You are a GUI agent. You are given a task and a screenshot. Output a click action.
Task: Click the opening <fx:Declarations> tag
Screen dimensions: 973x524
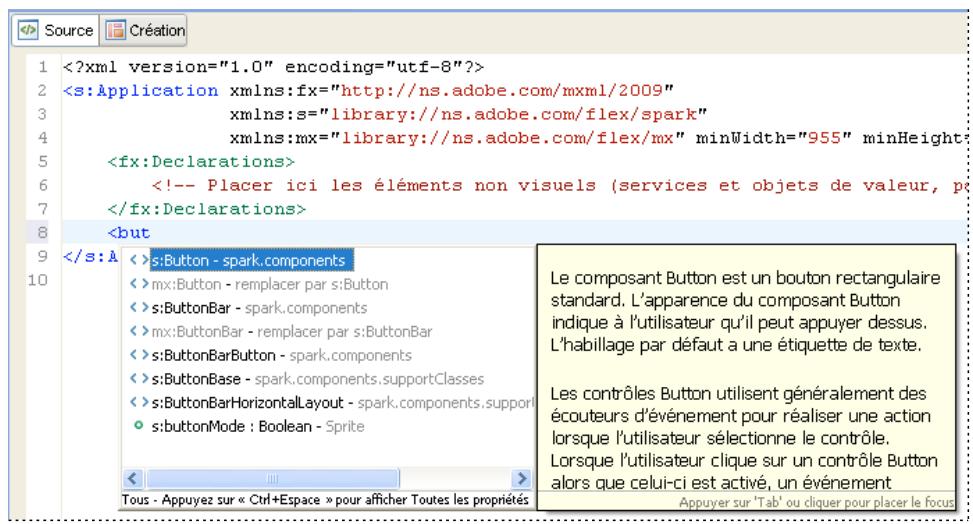201,161
